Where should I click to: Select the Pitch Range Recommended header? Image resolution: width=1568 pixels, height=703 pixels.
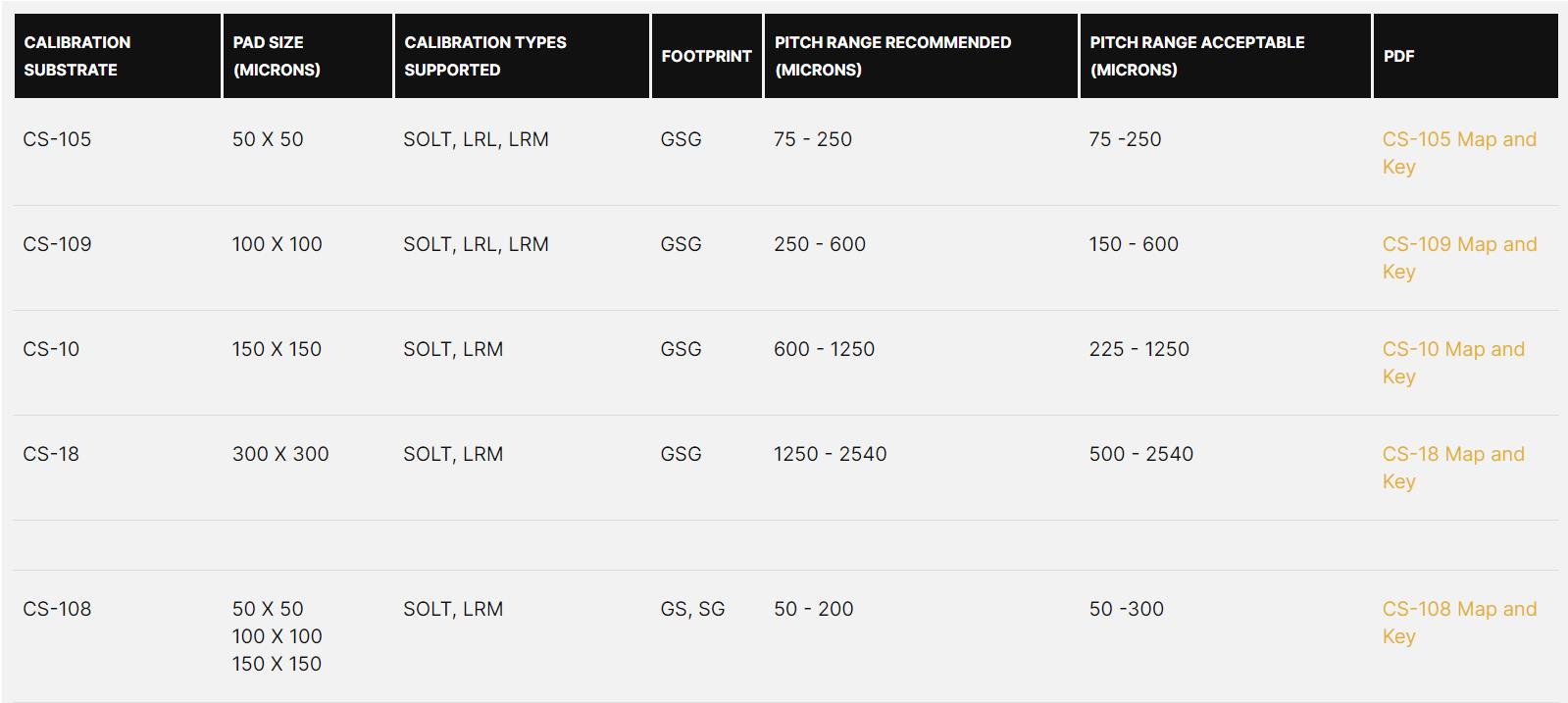point(892,56)
